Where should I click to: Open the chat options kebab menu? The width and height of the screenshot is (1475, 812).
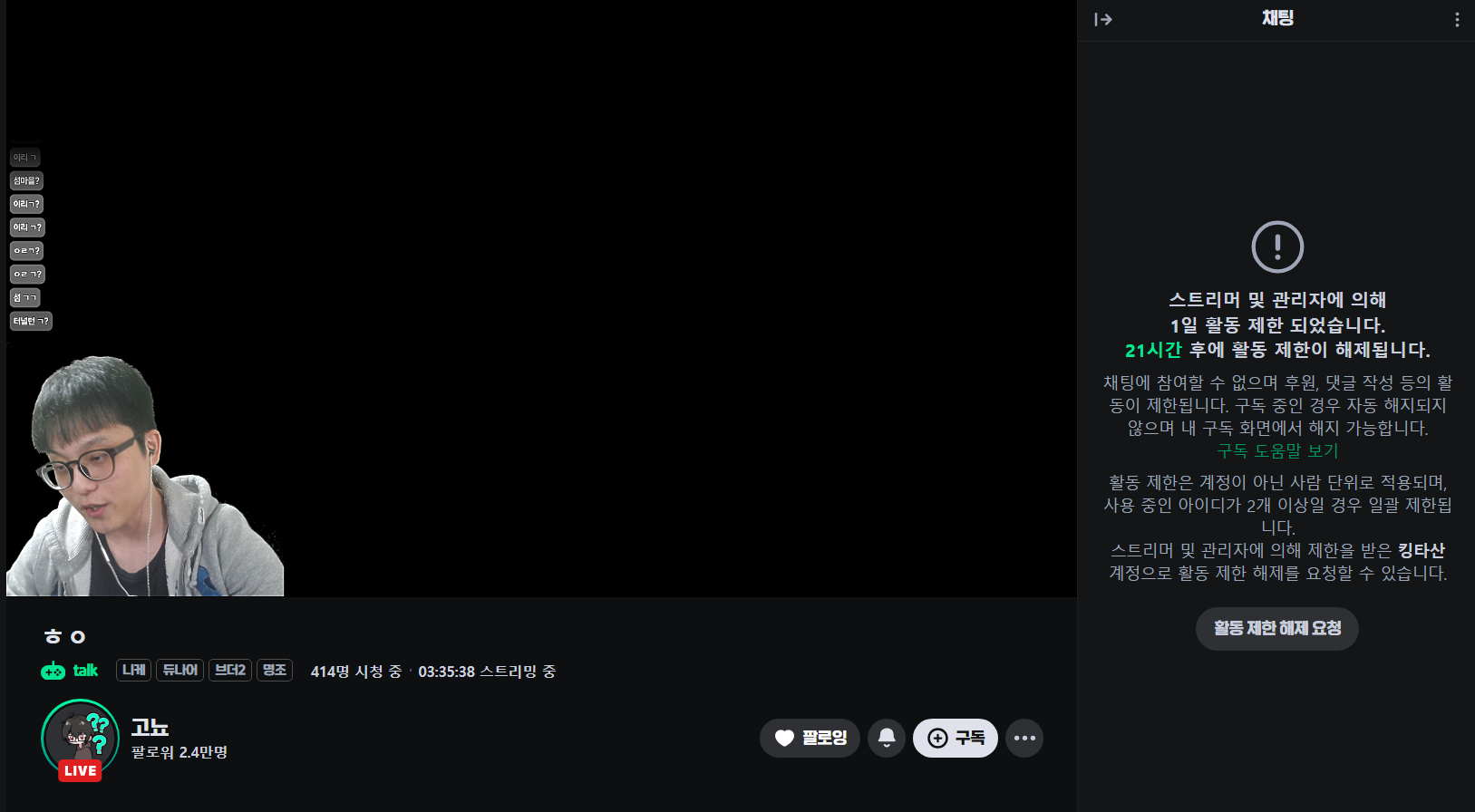pos(1457,19)
